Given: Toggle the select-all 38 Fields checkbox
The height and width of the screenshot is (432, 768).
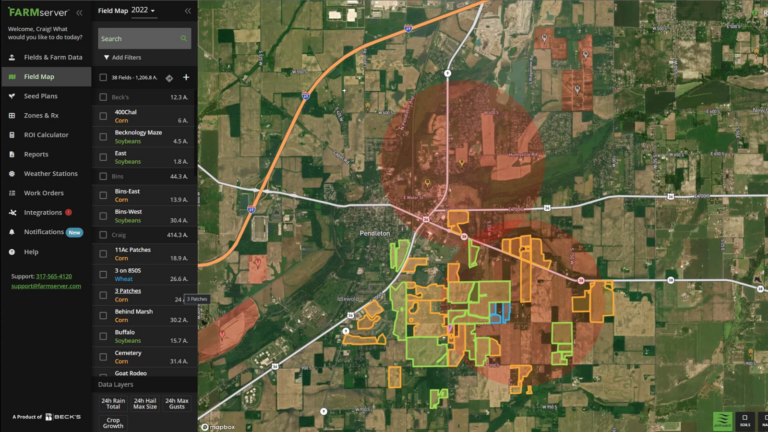Looking at the screenshot, I should 103,77.
